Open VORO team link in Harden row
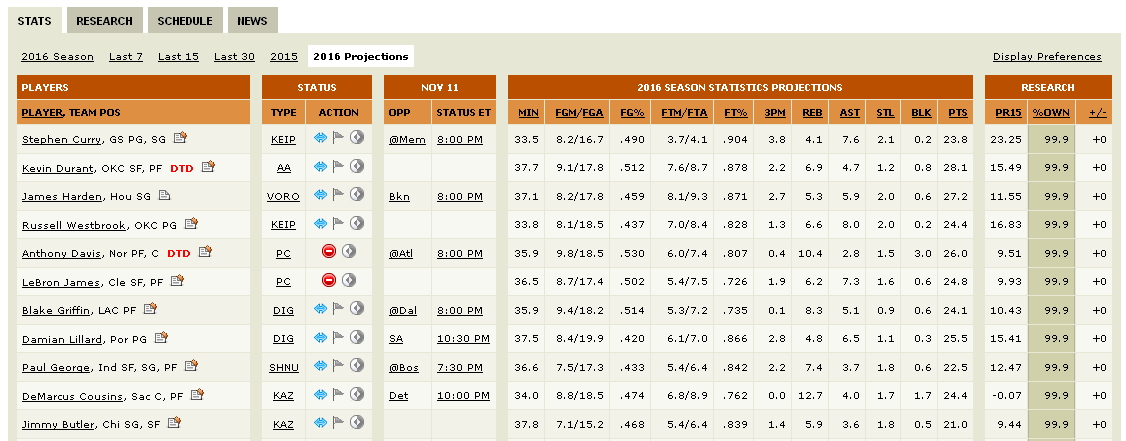 coord(283,196)
